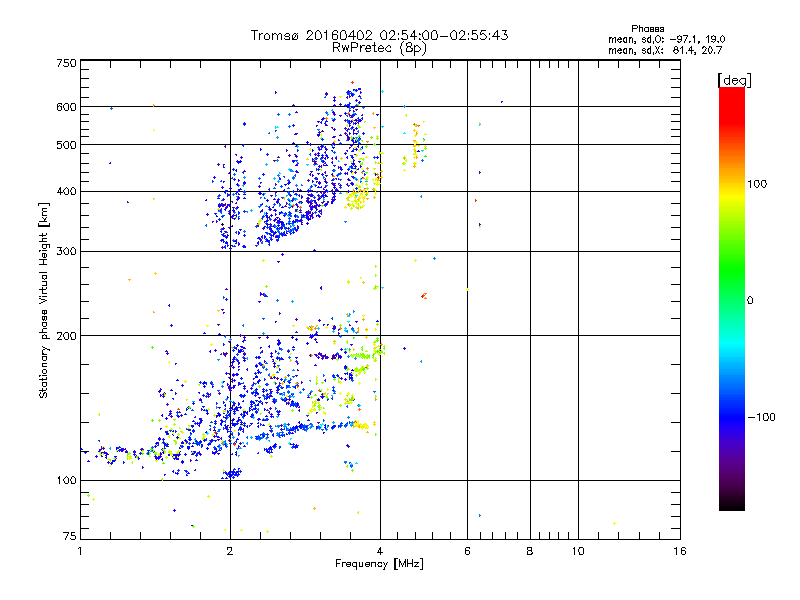Click the '-100' colorbar tick label
Screen dimensions: 800x600
point(761,417)
